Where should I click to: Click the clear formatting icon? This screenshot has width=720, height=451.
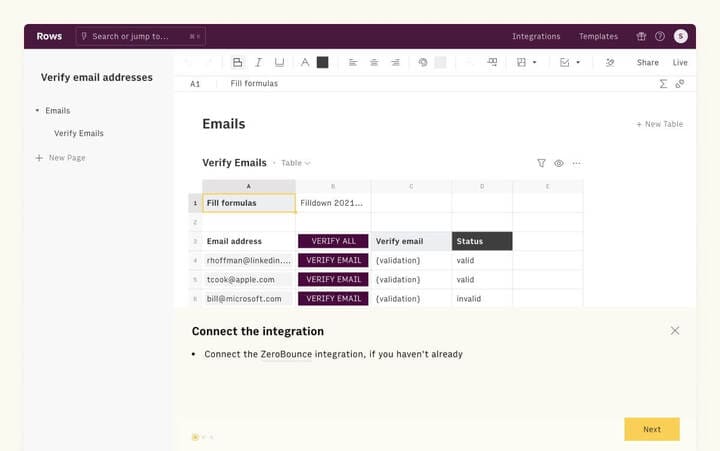click(x=610, y=62)
